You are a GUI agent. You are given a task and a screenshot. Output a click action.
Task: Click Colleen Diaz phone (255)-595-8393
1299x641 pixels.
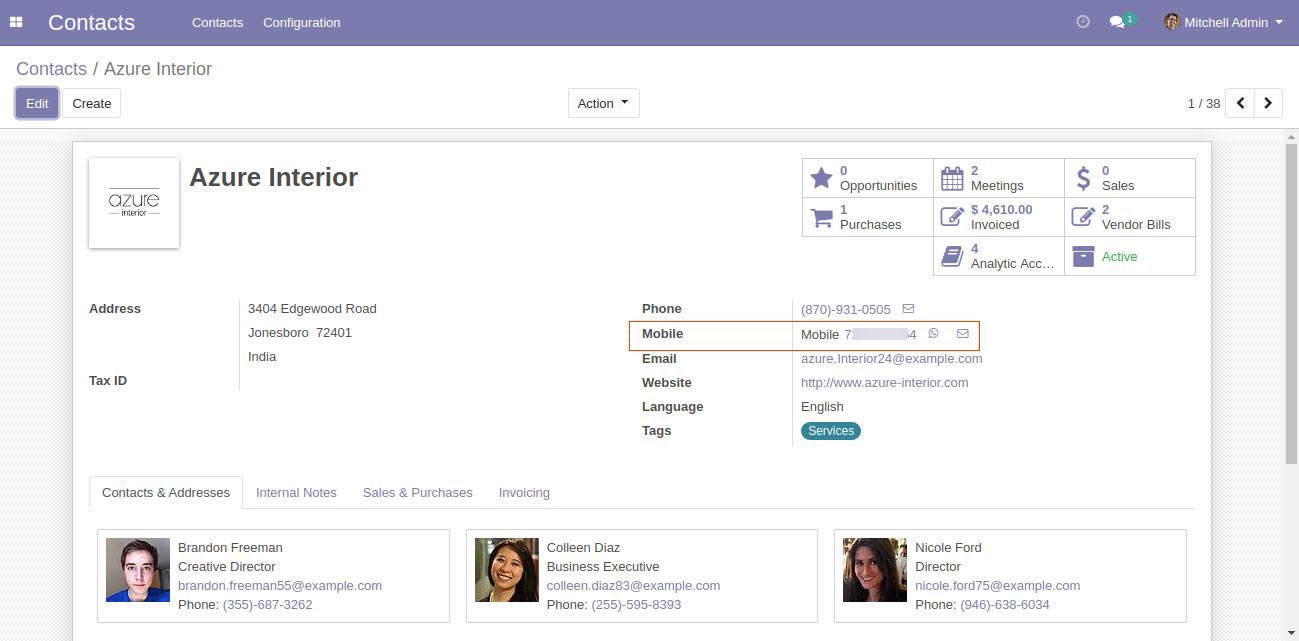tap(636, 604)
